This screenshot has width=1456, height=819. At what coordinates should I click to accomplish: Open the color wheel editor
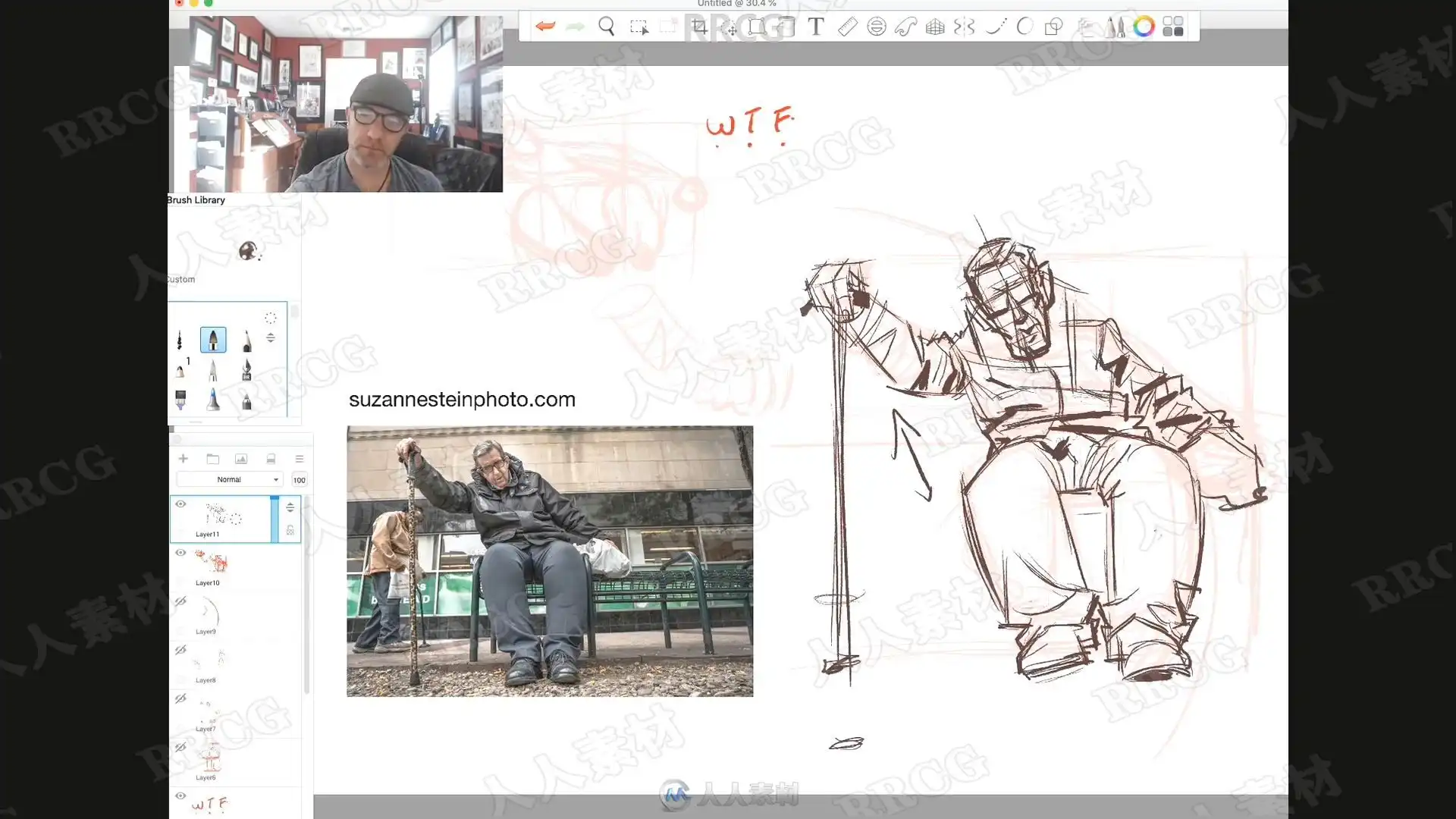[1144, 27]
